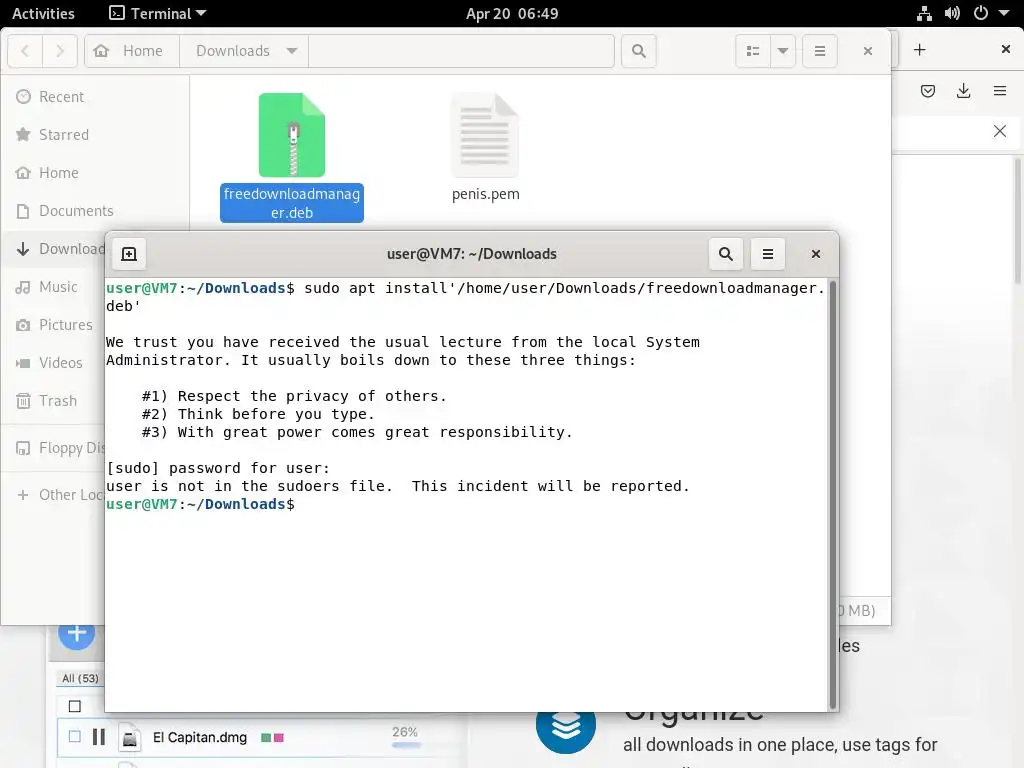The width and height of the screenshot is (1024, 768).
Task: Click the freedownloadmanager.deb file name label
Action: [x=292, y=203]
